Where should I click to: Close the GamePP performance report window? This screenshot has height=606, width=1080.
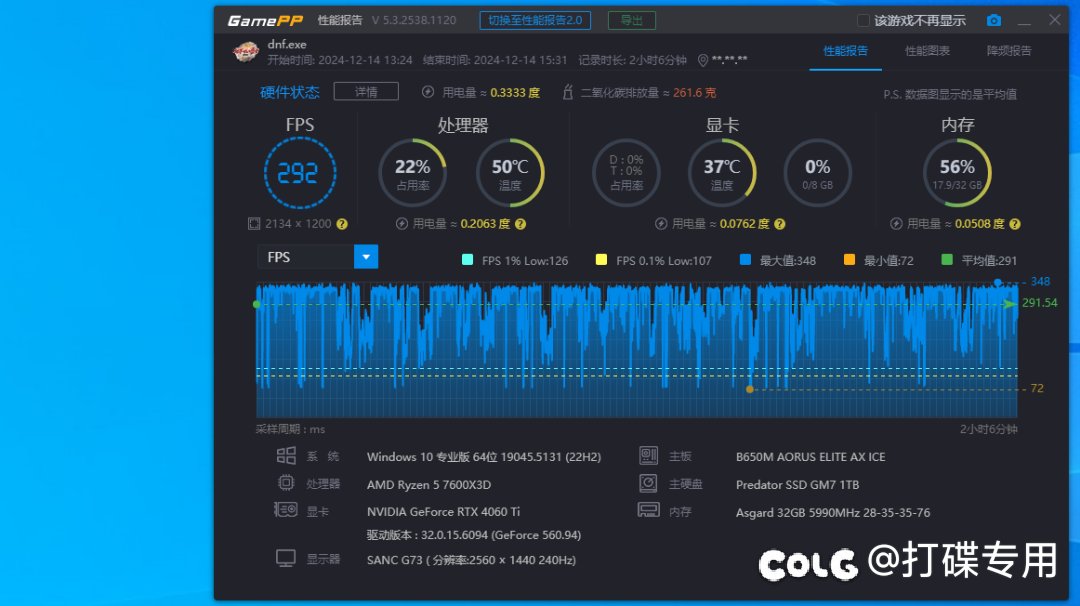1055,20
